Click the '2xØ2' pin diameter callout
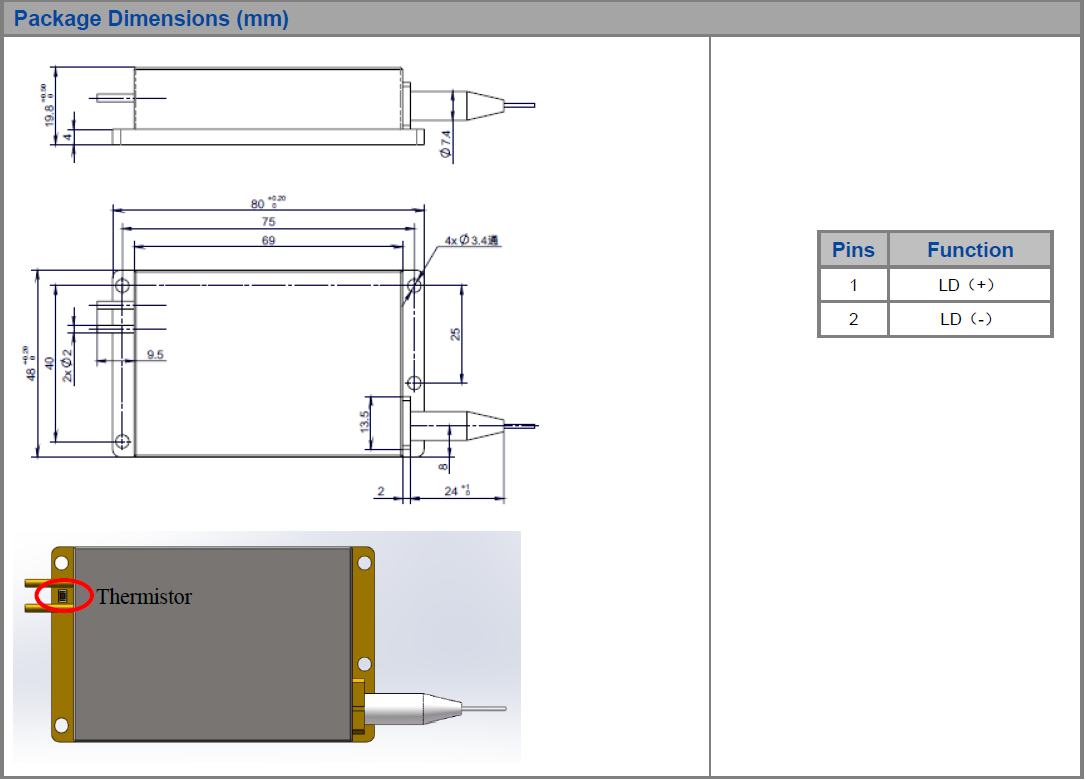The image size is (1086, 780). [x=67, y=366]
